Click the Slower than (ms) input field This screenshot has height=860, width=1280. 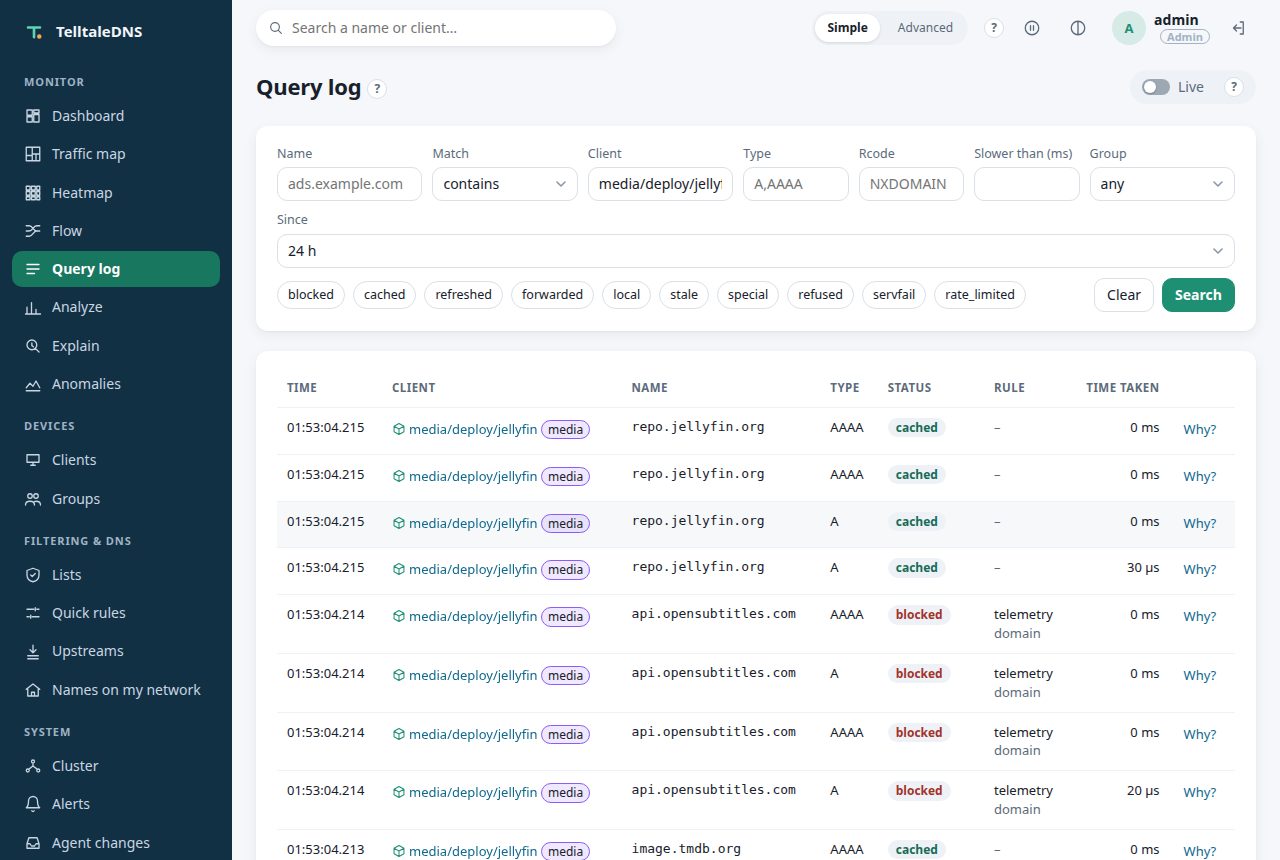[1027, 184]
